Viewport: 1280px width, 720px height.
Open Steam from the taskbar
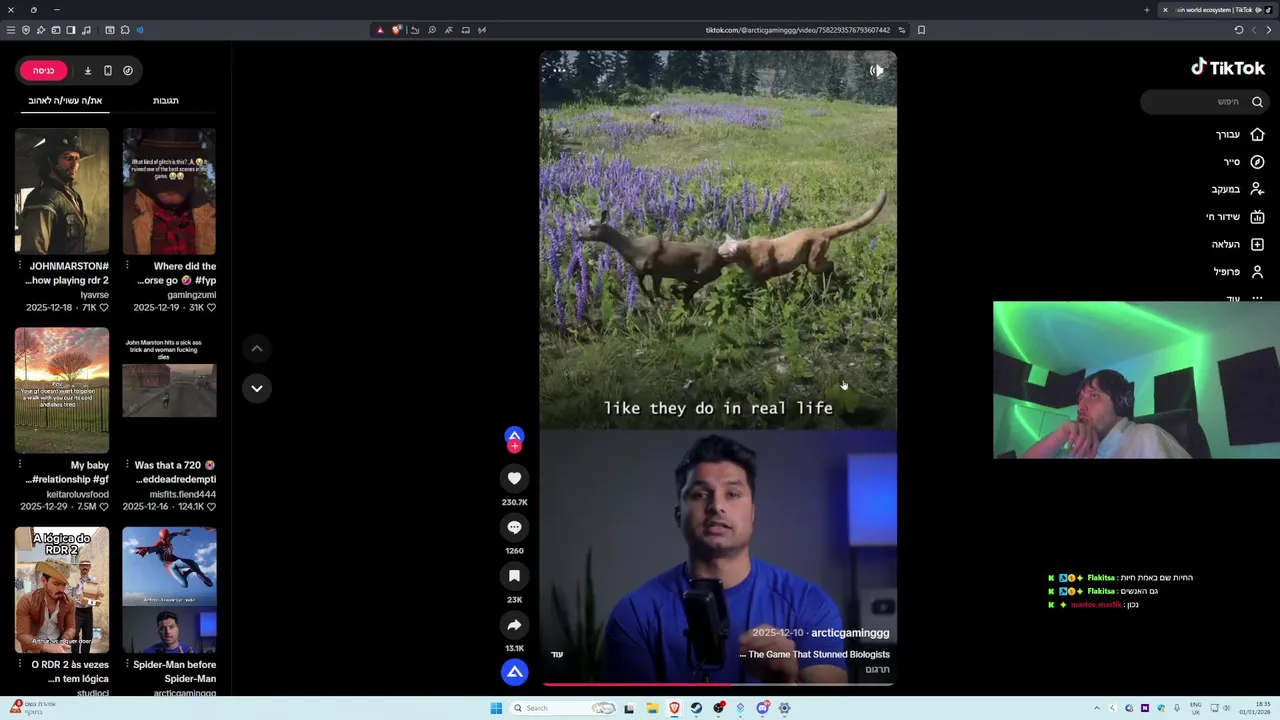point(696,708)
